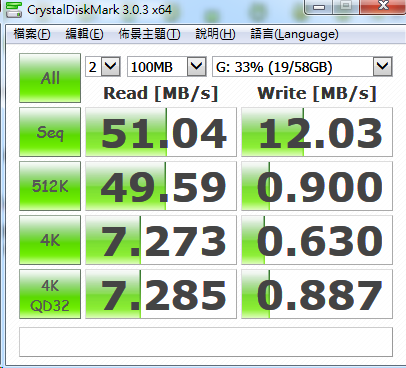Minimize the CrystalDiskMark window
The width and height of the screenshot is (406, 368).
click(319, 6)
